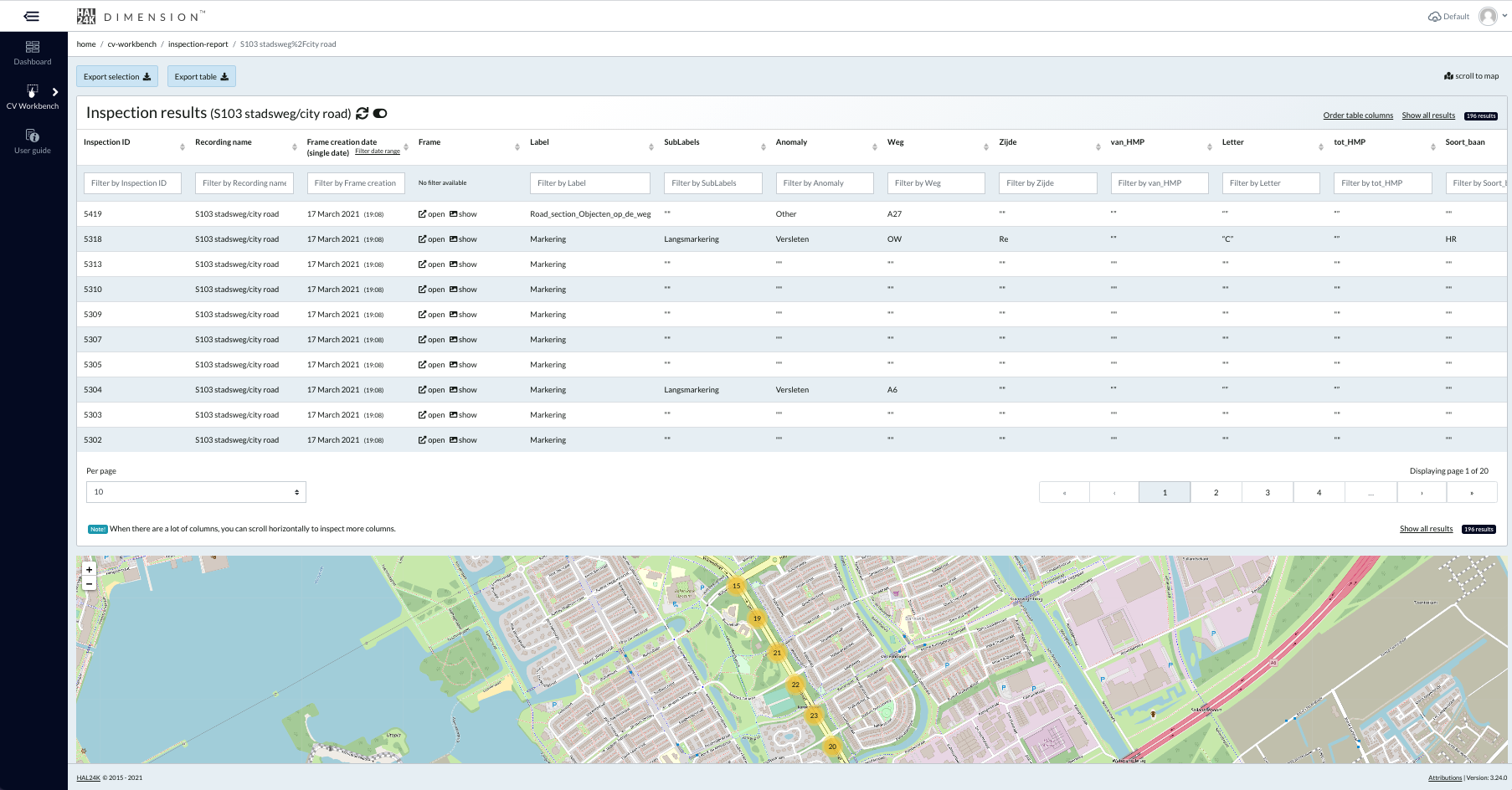1512x790 pixels.
Task: Open the Dashboard sidebar icon
Action: tap(33, 53)
